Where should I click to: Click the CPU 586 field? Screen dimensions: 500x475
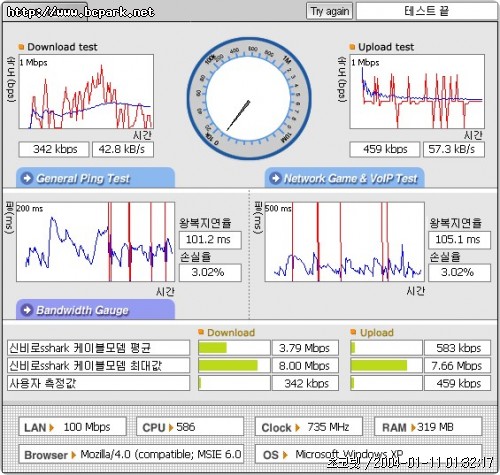pos(190,426)
